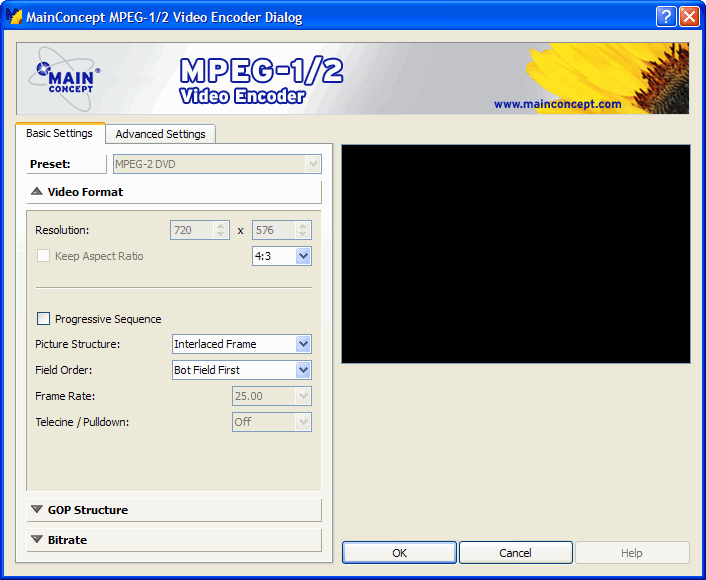Open the Field Order dropdown
Screen dimensions: 706x580
point(304,370)
